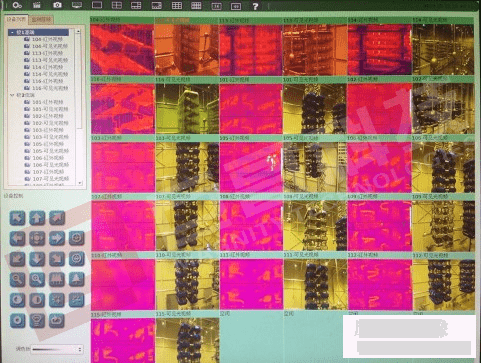Zoom in using the magnifier plus button
This screenshot has width=481, height=363.
(37, 279)
